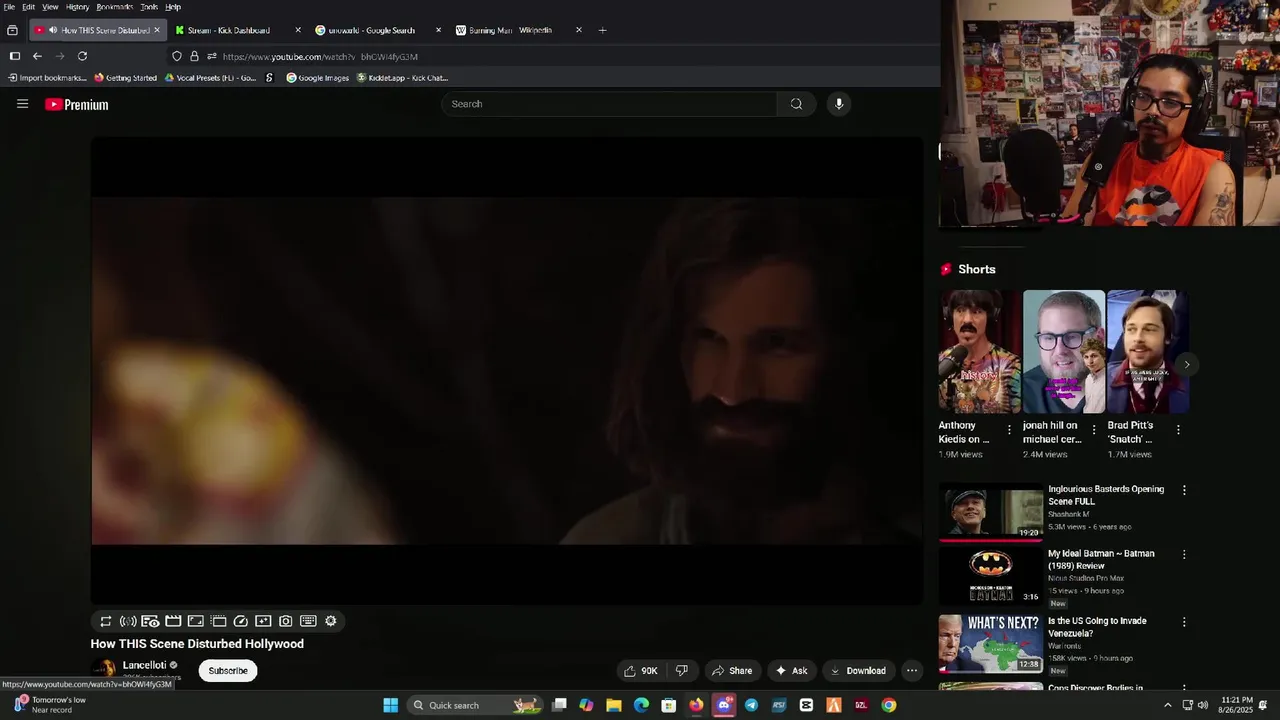Click the audio boost waves icon
Screen dimensions: 1280x720
[x=128, y=621]
